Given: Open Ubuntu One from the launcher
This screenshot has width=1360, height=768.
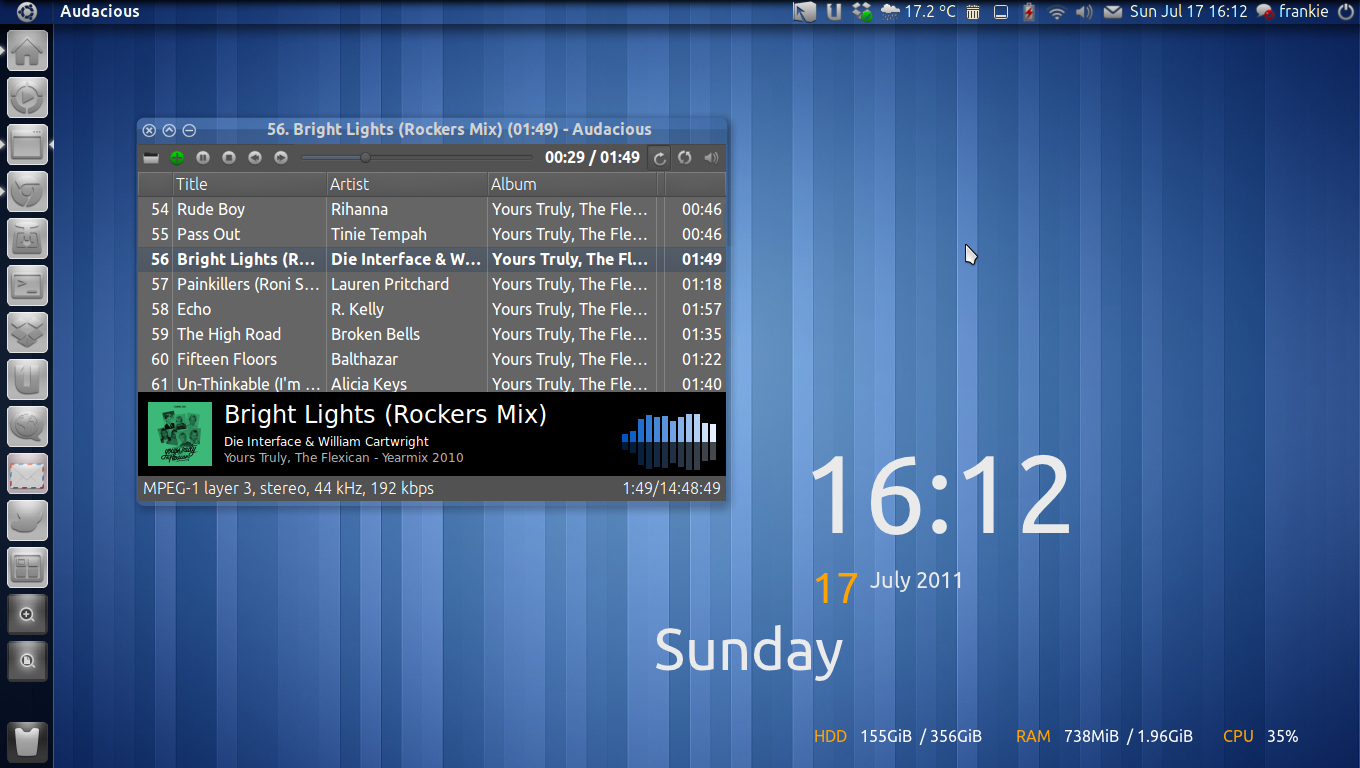Looking at the screenshot, I should [28, 380].
